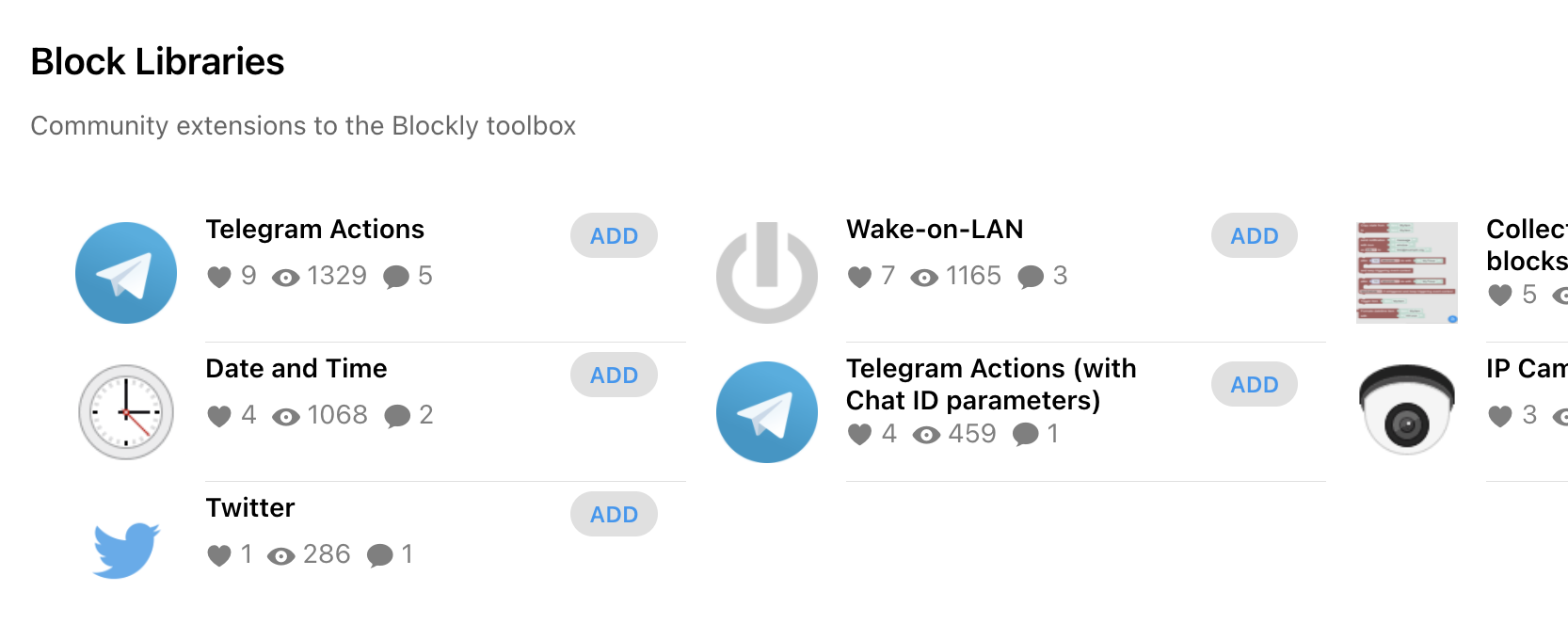Click the Wake-on-LAN power icon
This screenshot has width=1568, height=640.
[767, 273]
